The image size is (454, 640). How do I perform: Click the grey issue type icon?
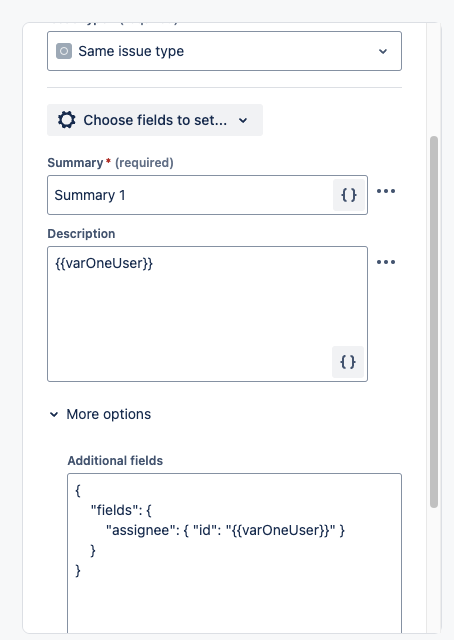pos(64,51)
